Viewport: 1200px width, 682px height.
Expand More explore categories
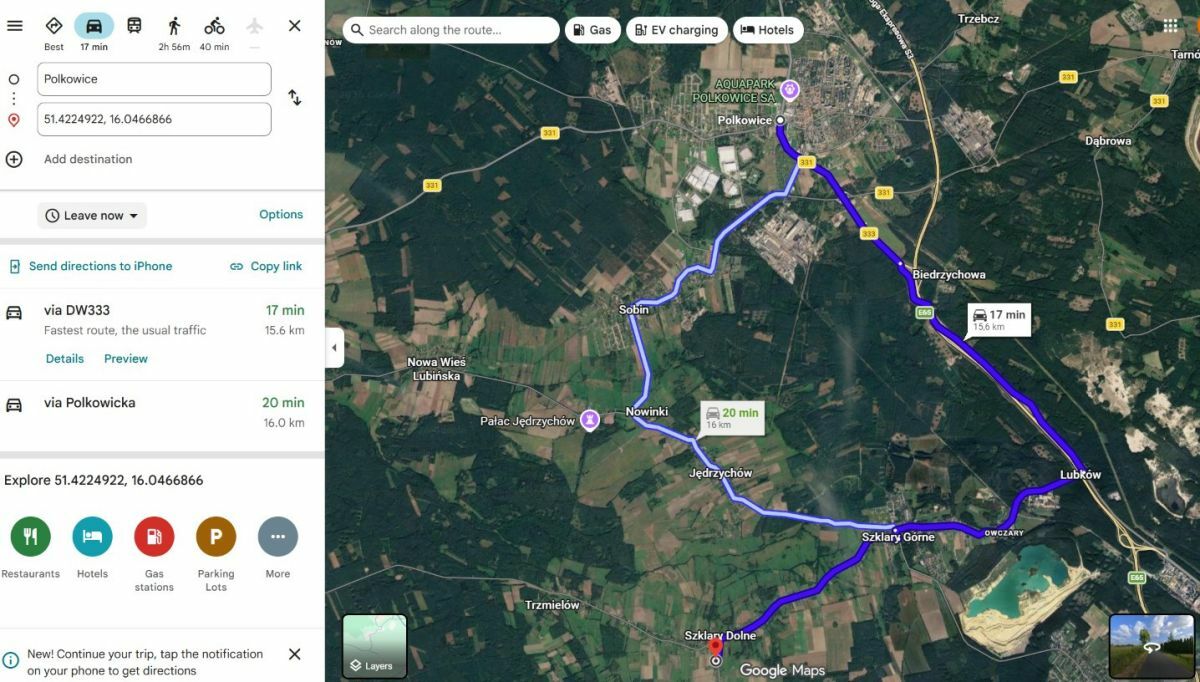click(x=278, y=537)
